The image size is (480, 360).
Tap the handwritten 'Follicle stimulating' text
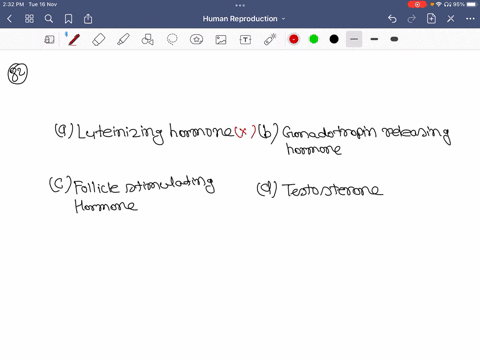[144, 185]
